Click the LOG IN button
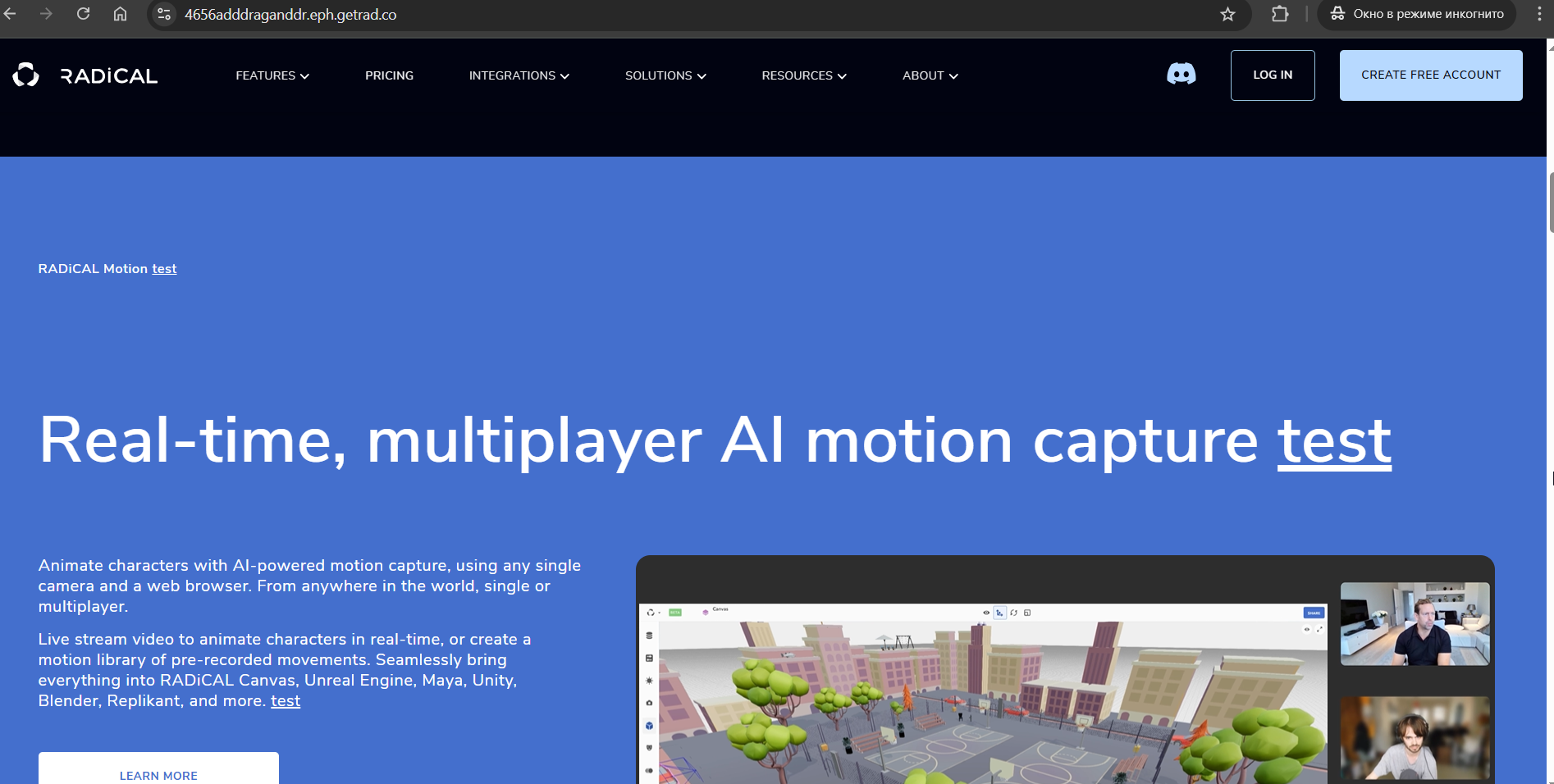This screenshot has height=784, width=1554. 1273,75
